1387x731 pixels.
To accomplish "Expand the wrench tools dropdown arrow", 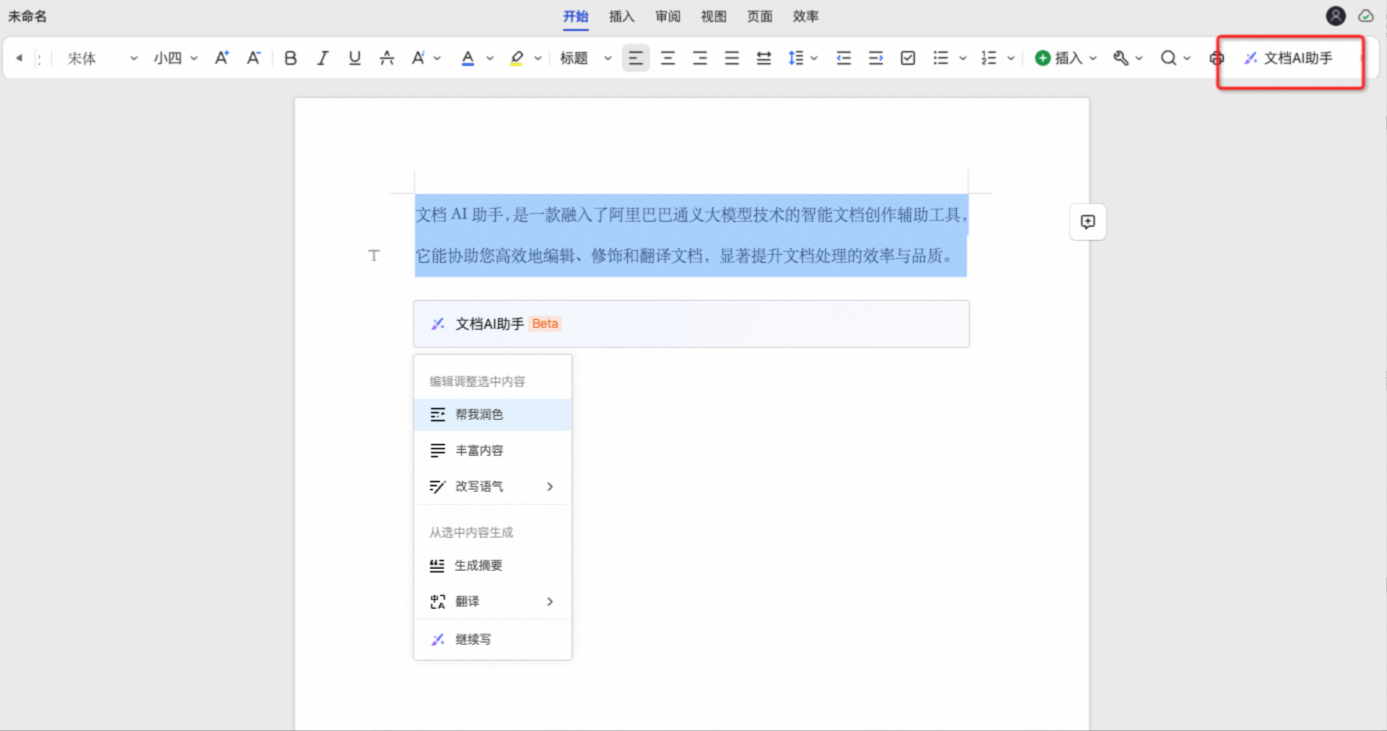I will [x=1139, y=58].
